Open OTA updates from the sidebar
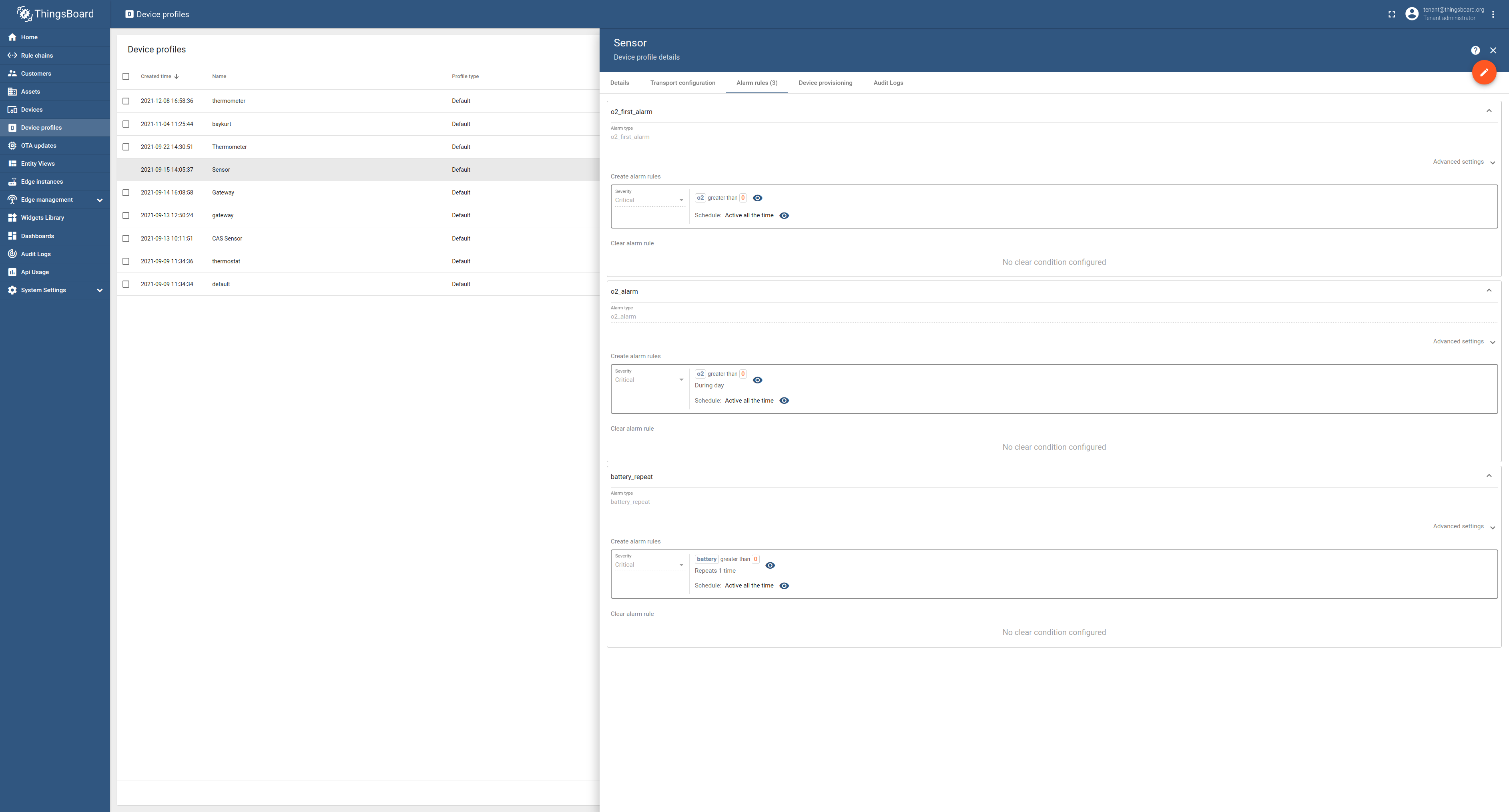The width and height of the screenshot is (1509, 812). pyautogui.click(x=39, y=145)
